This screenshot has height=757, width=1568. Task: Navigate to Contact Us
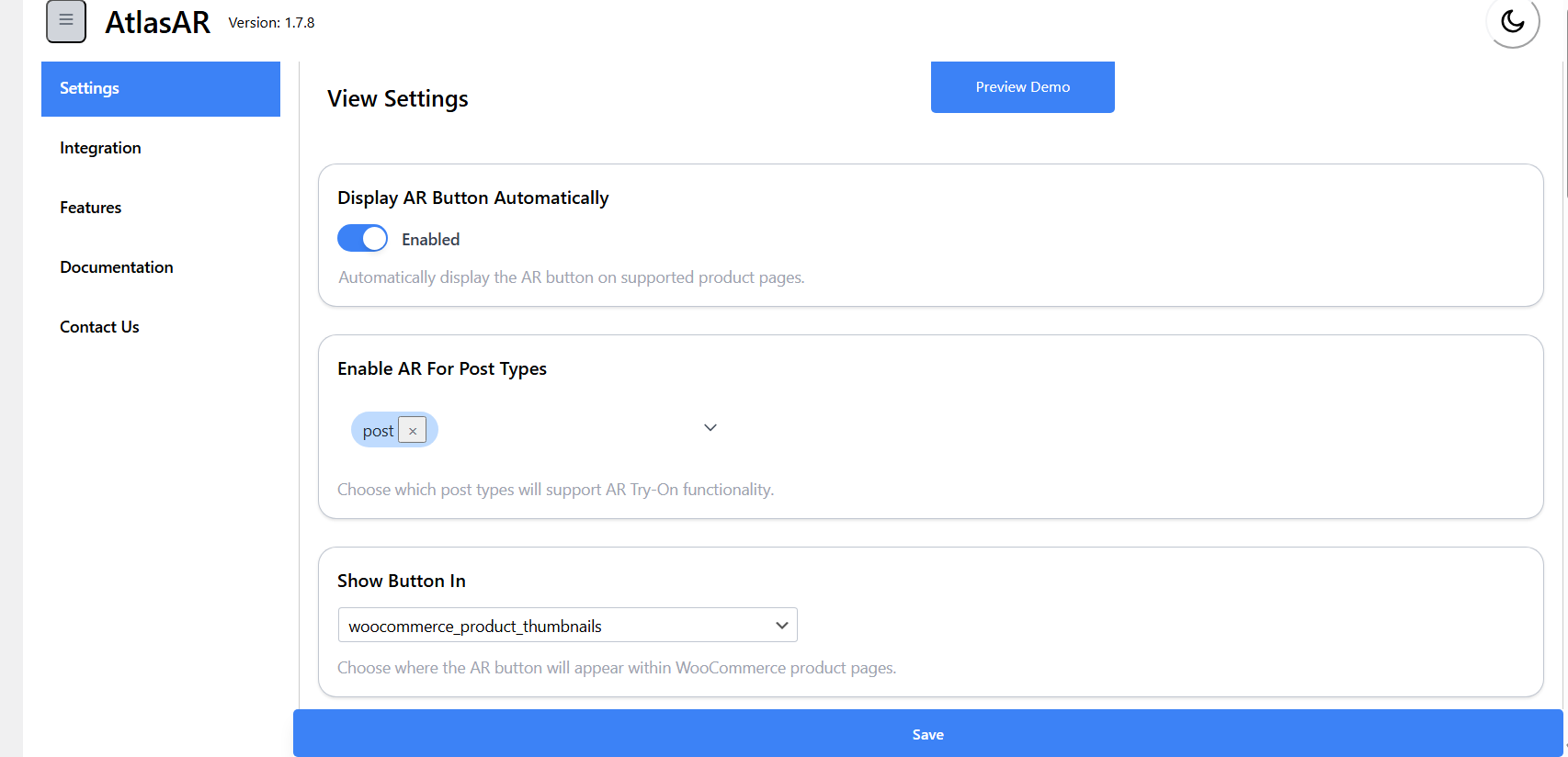[x=99, y=327]
